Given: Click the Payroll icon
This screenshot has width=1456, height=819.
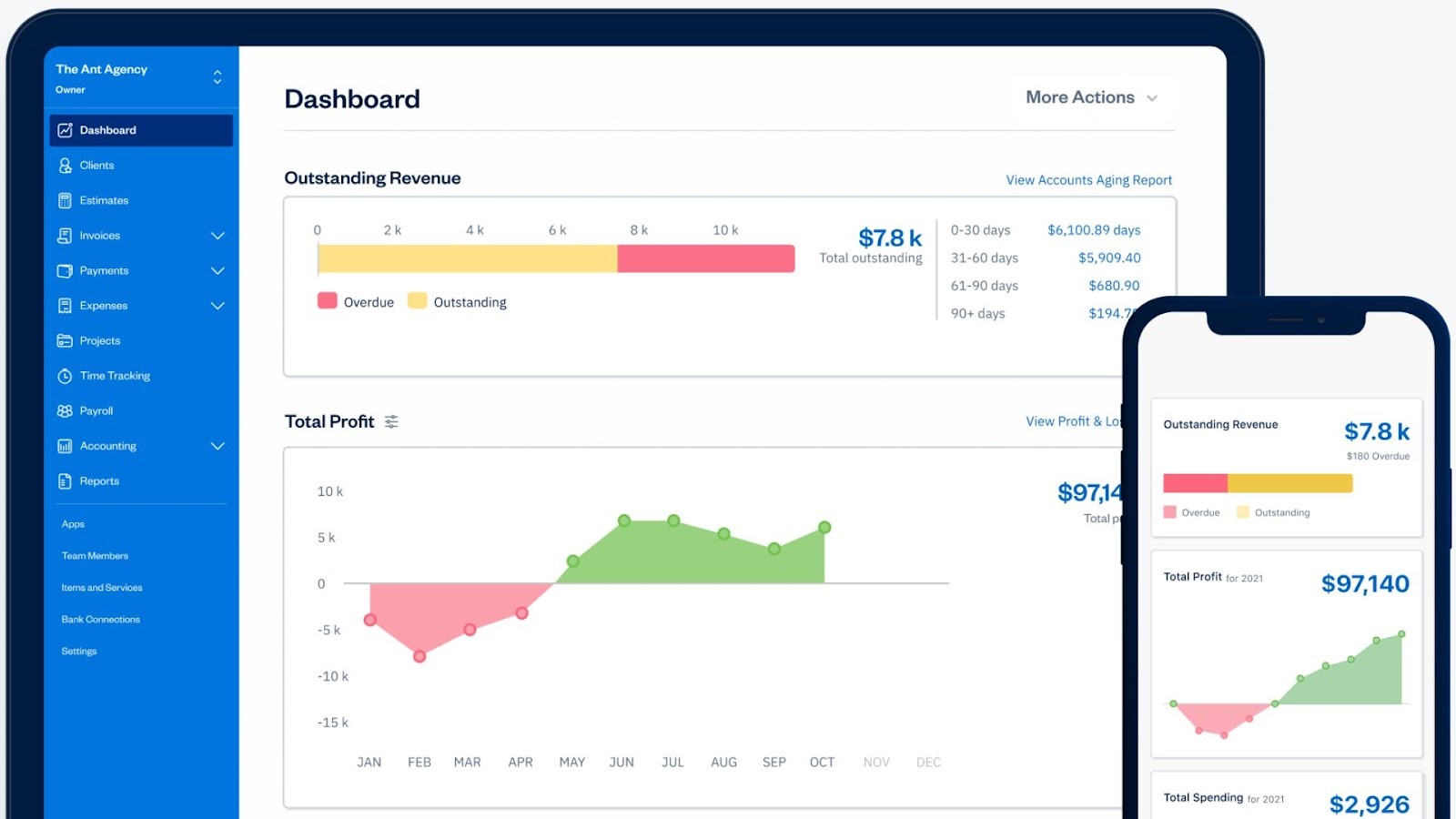Looking at the screenshot, I should (64, 410).
